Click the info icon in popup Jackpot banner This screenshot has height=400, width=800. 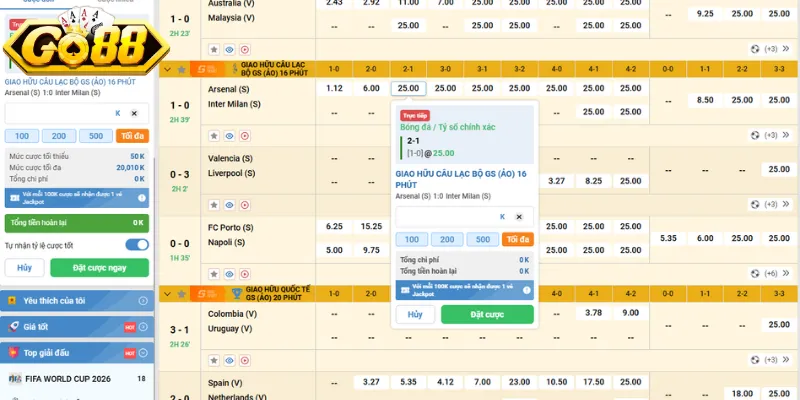526,290
